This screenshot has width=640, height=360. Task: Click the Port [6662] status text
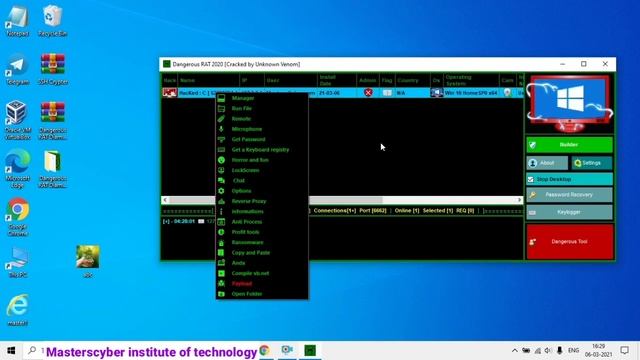(x=373, y=211)
